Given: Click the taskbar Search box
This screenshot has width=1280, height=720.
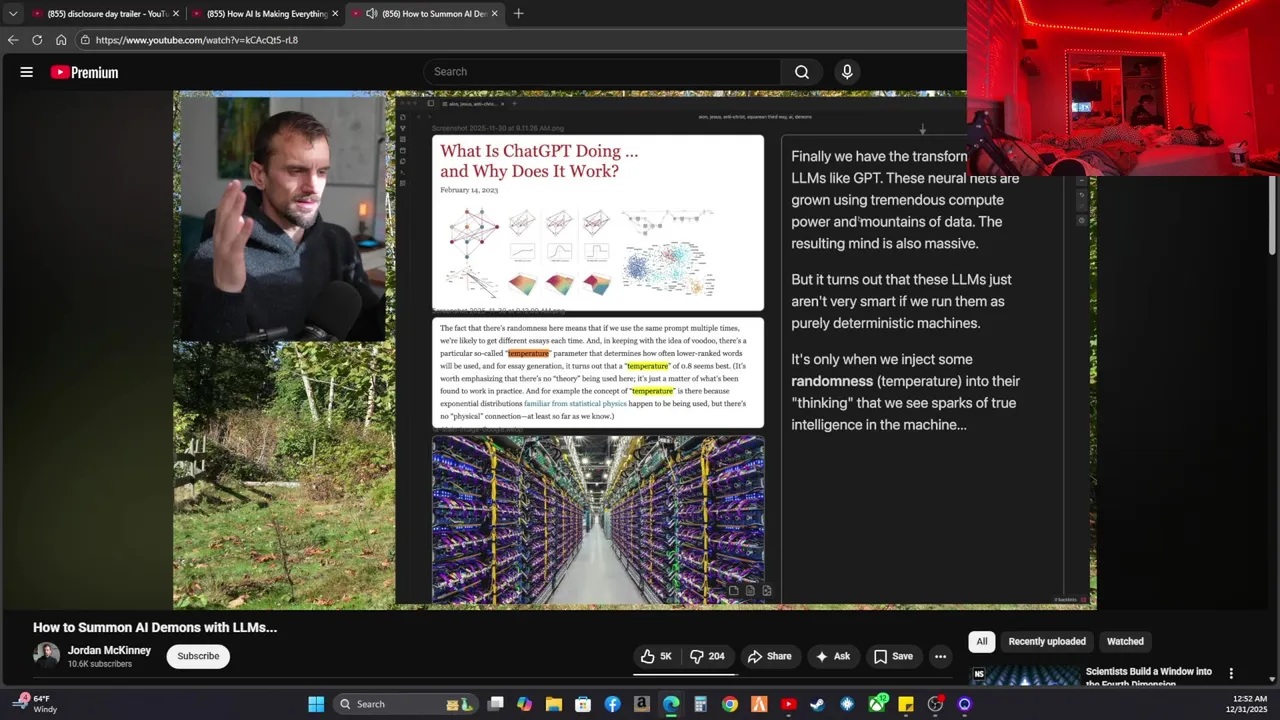Looking at the screenshot, I should [x=404, y=704].
